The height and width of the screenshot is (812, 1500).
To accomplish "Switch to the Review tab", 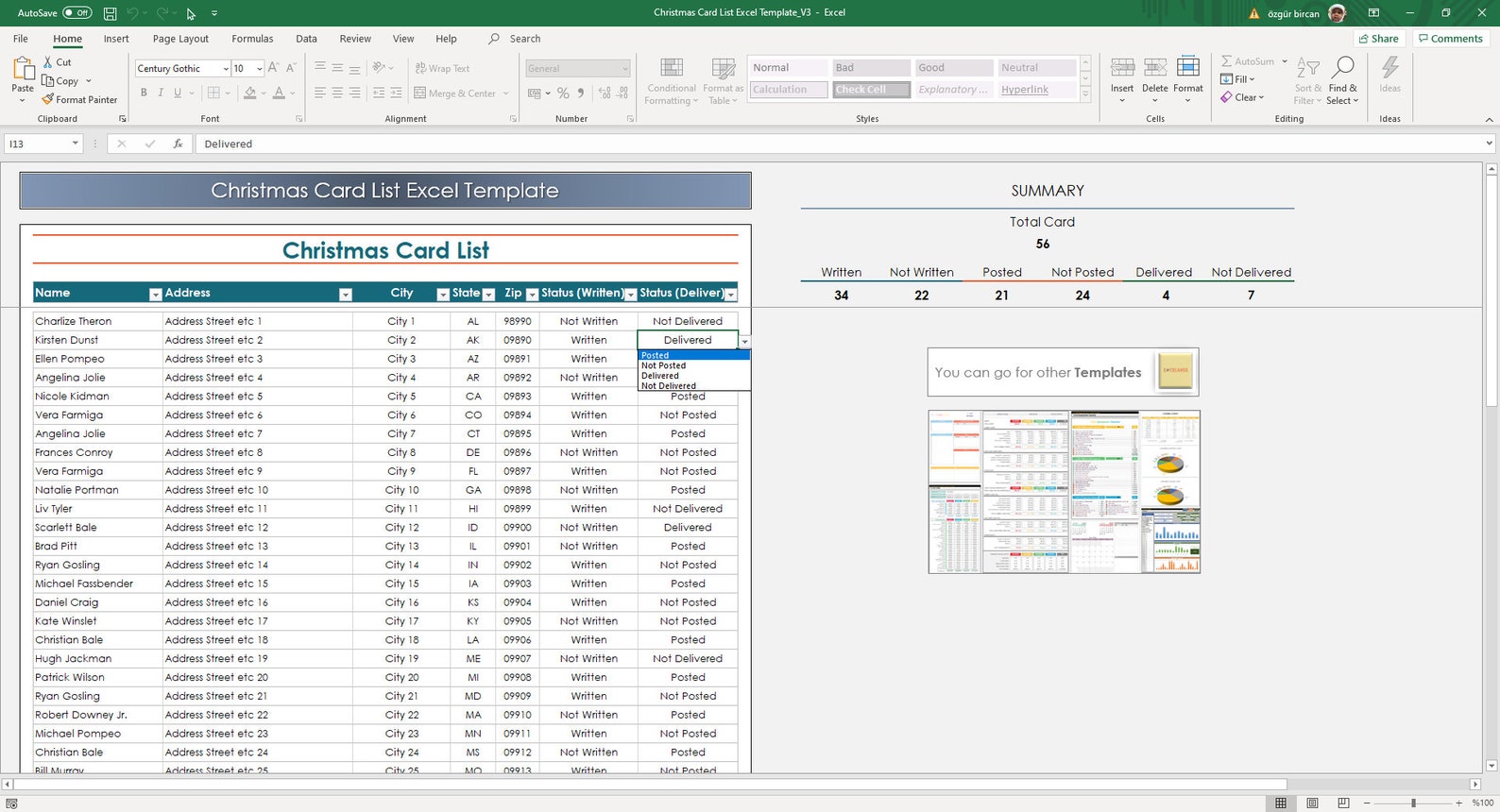I will (x=355, y=39).
